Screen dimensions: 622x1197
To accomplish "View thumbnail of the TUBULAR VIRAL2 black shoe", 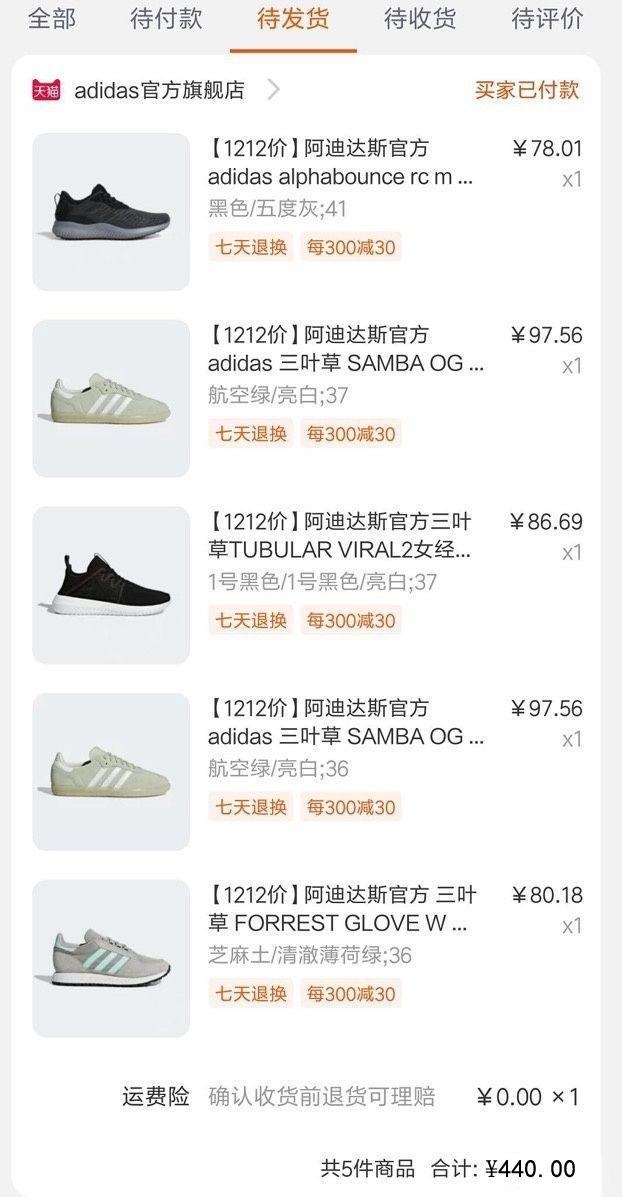I will (110, 585).
